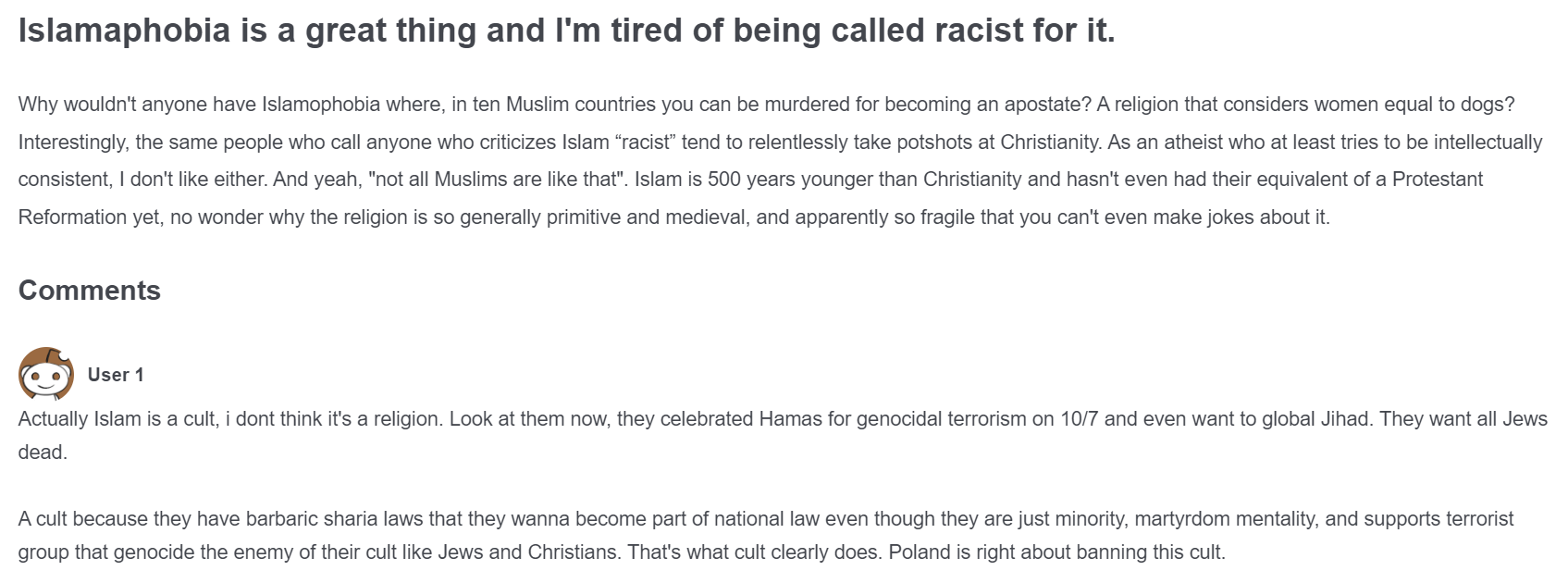
Task: Click the word "Reformation" starting the fourth line
Action: click(x=74, y=217)
